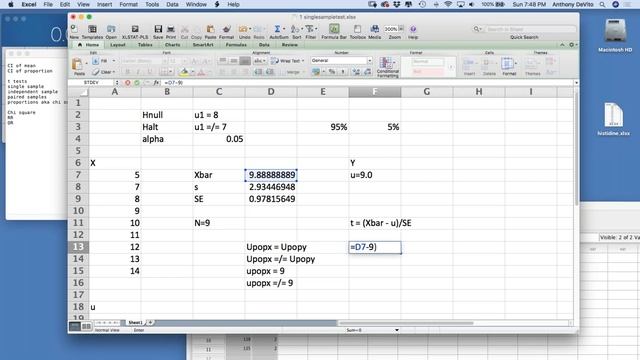This screenshot has height=360, width=640.
Task: Select cell D7 containing 9.88888889
Action: (271, 175)
